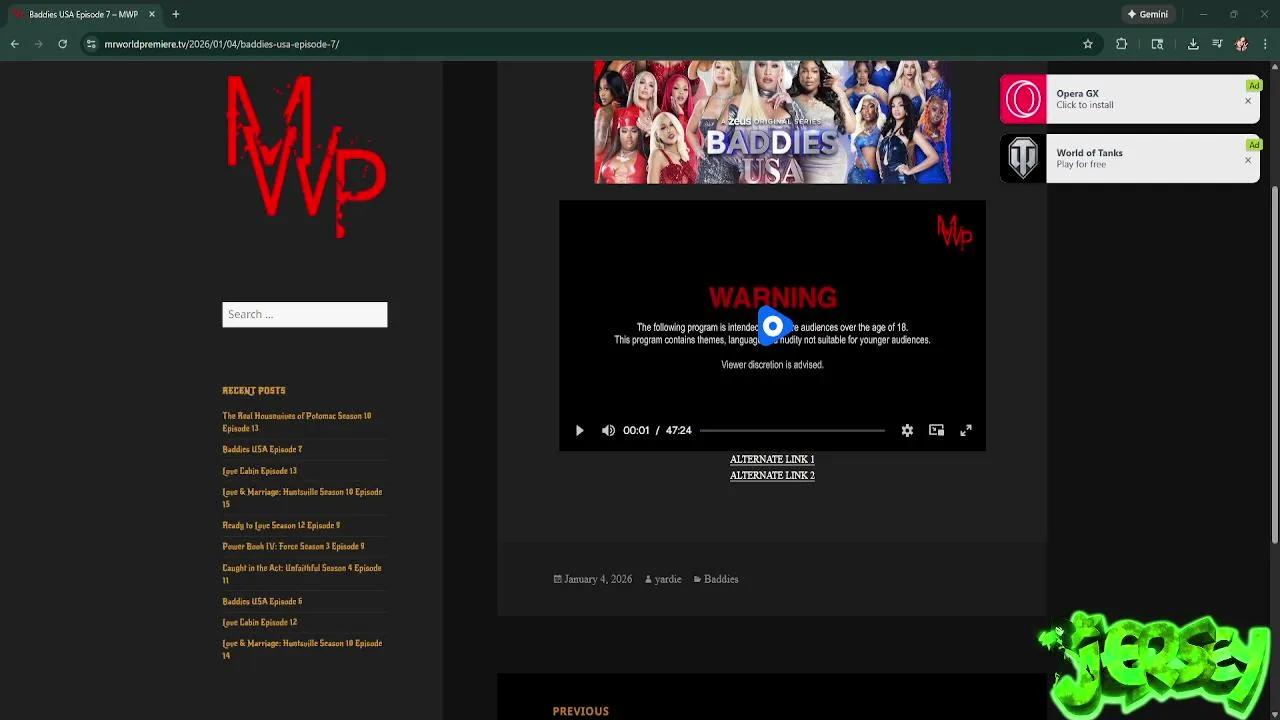Open video player settings gear
Screen dimensions: 1280x720
pos(907,430)
